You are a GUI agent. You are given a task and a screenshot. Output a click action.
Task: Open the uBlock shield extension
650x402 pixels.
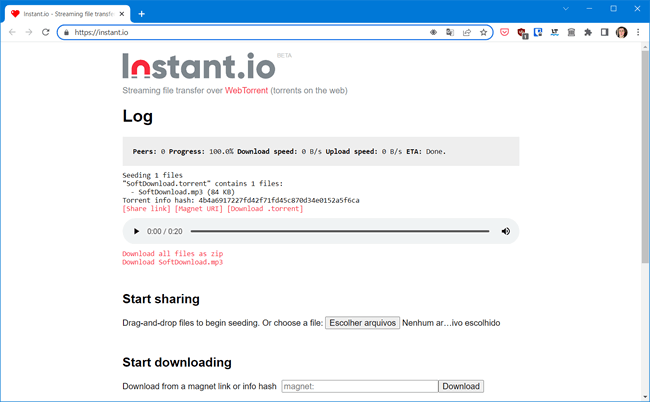click(521, 32)
